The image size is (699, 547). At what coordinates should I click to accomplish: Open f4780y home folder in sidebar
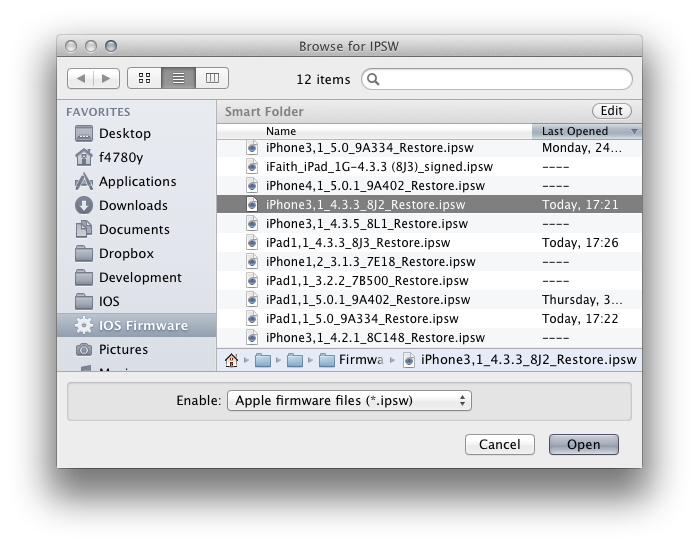coord(136,157)
